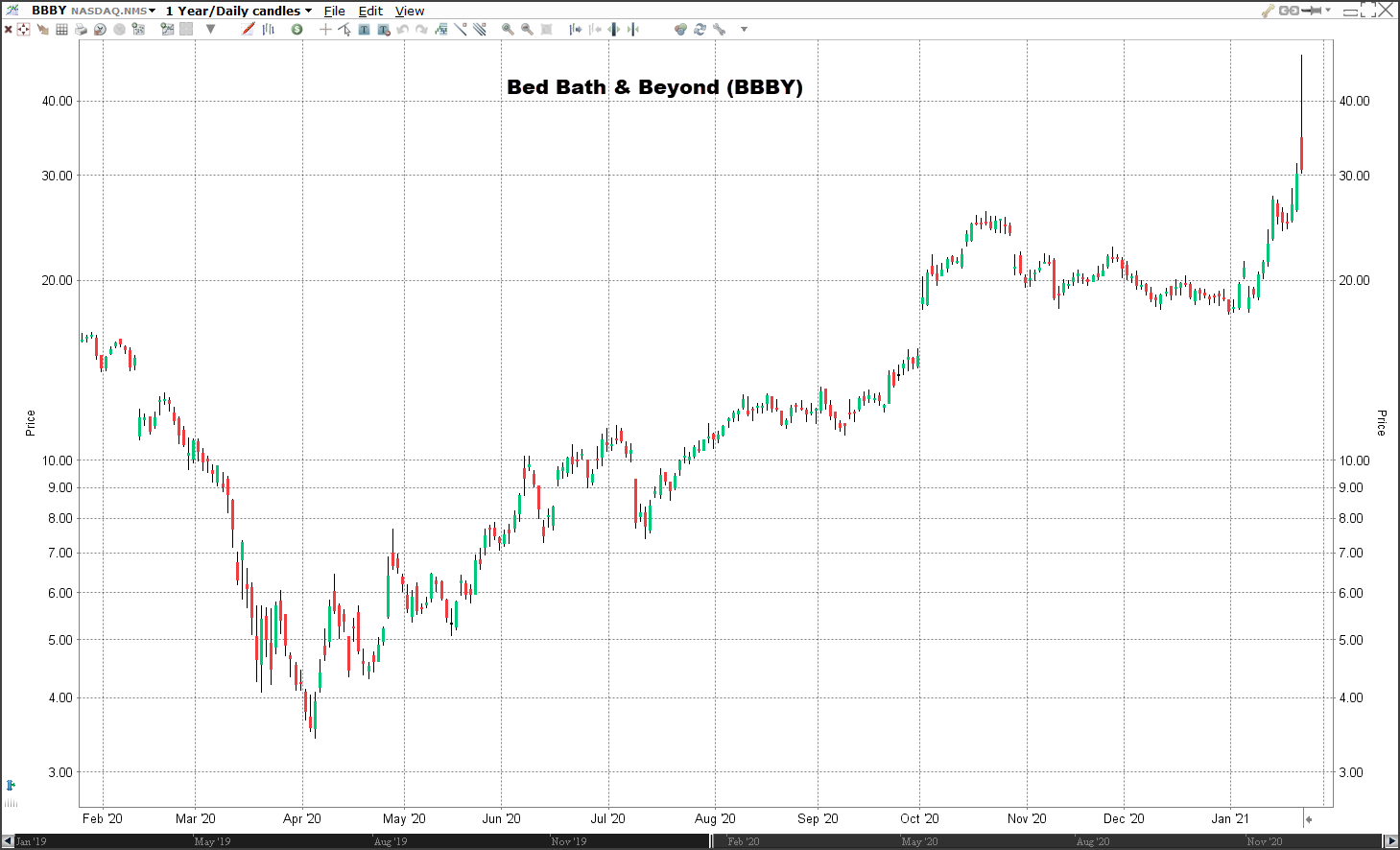This screenshot has width=1400, height=850.
Task: Click the printer icon to print chart
Action: tap(81, 29)
